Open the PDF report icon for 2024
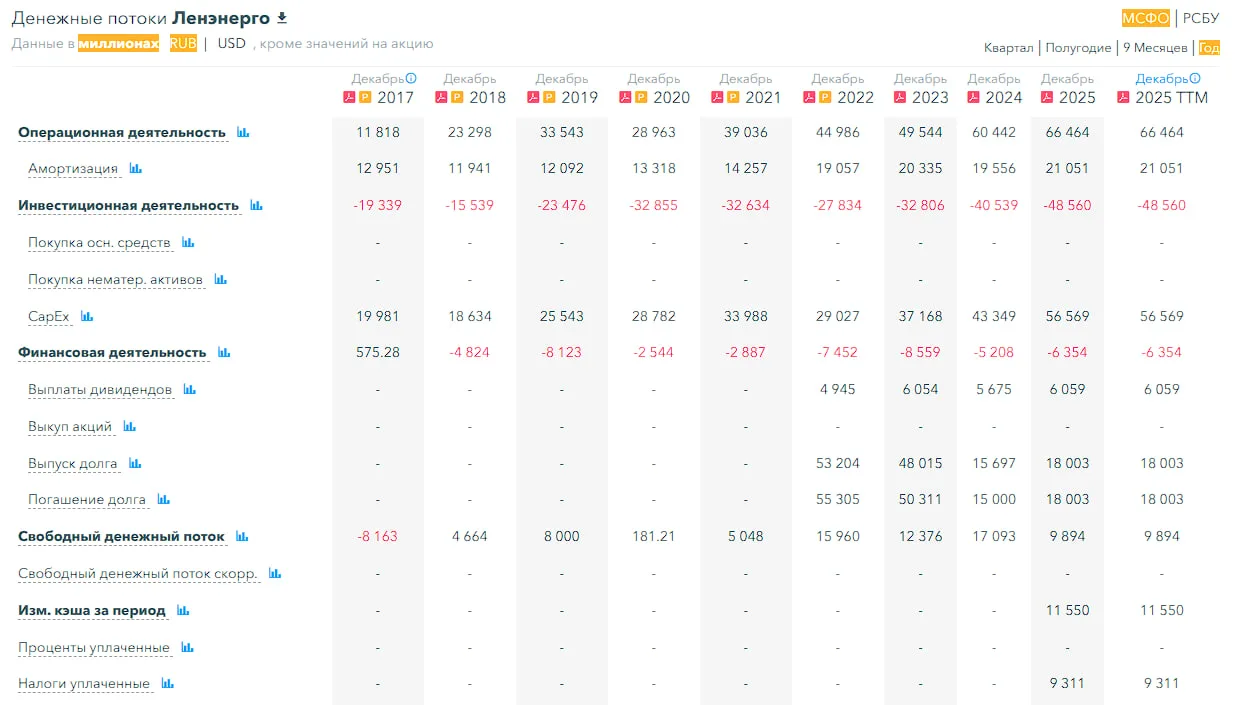This screenshot has width=1235, height=705. 973,97
